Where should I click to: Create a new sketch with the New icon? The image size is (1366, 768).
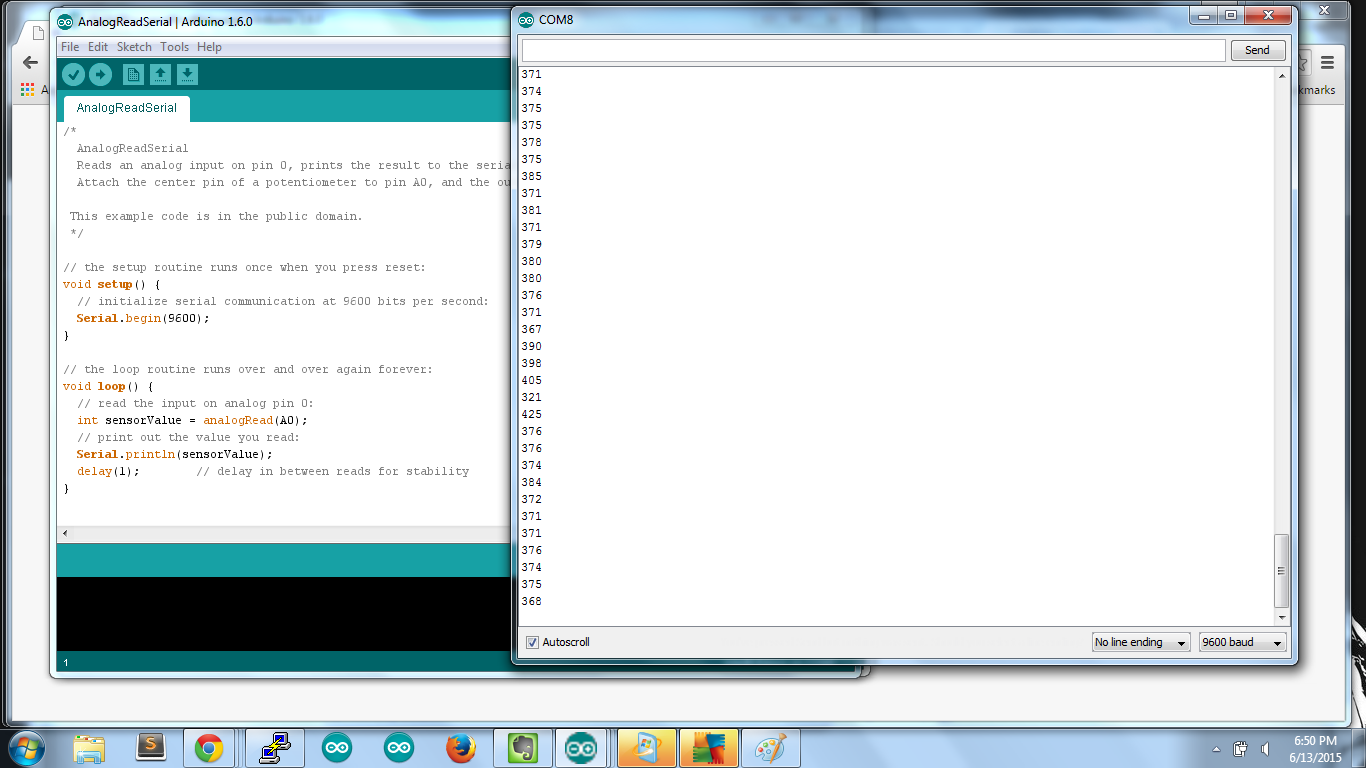click(x=133, y=74)
